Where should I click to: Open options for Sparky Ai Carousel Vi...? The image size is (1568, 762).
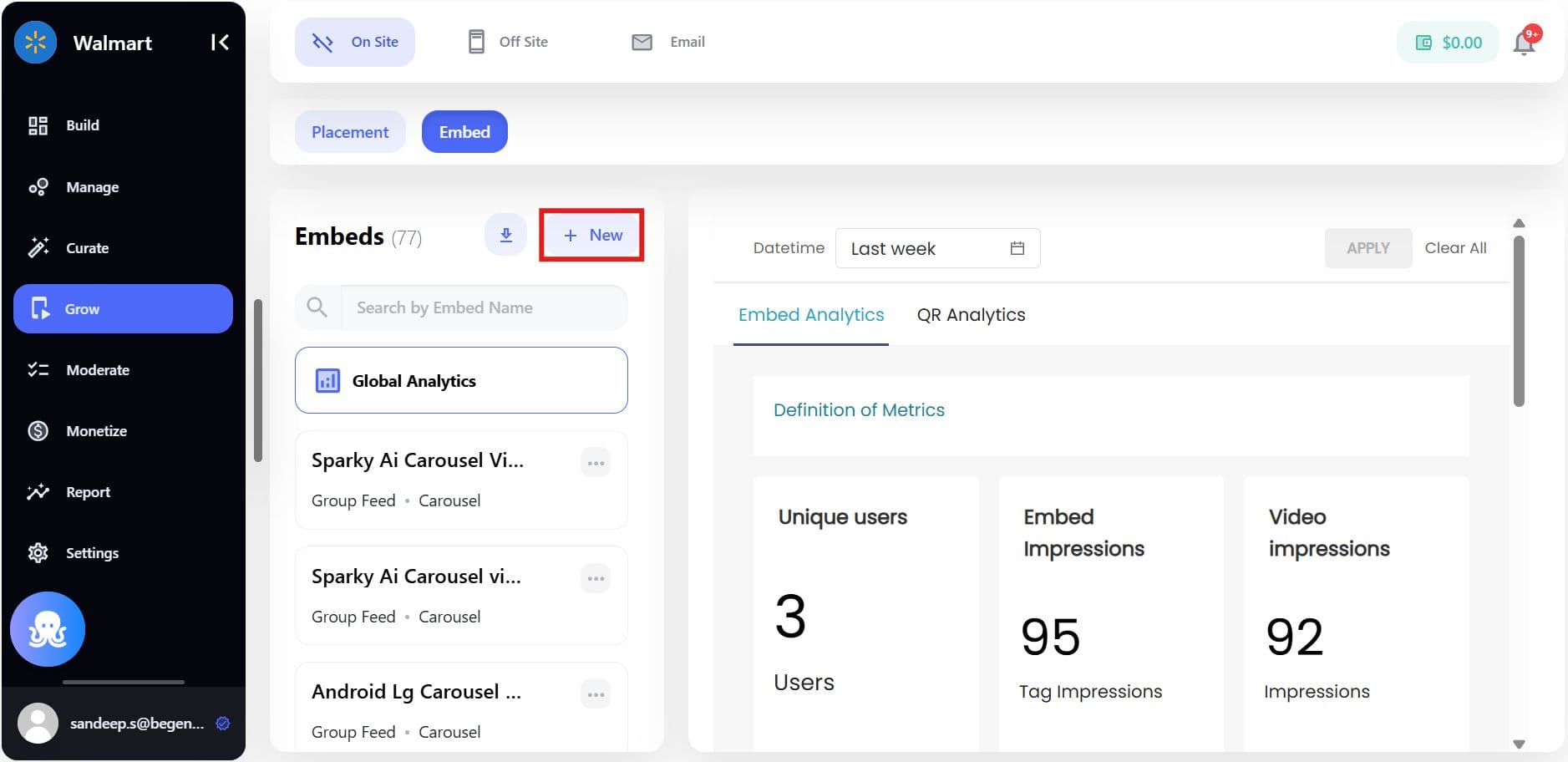tap(596, 463)
